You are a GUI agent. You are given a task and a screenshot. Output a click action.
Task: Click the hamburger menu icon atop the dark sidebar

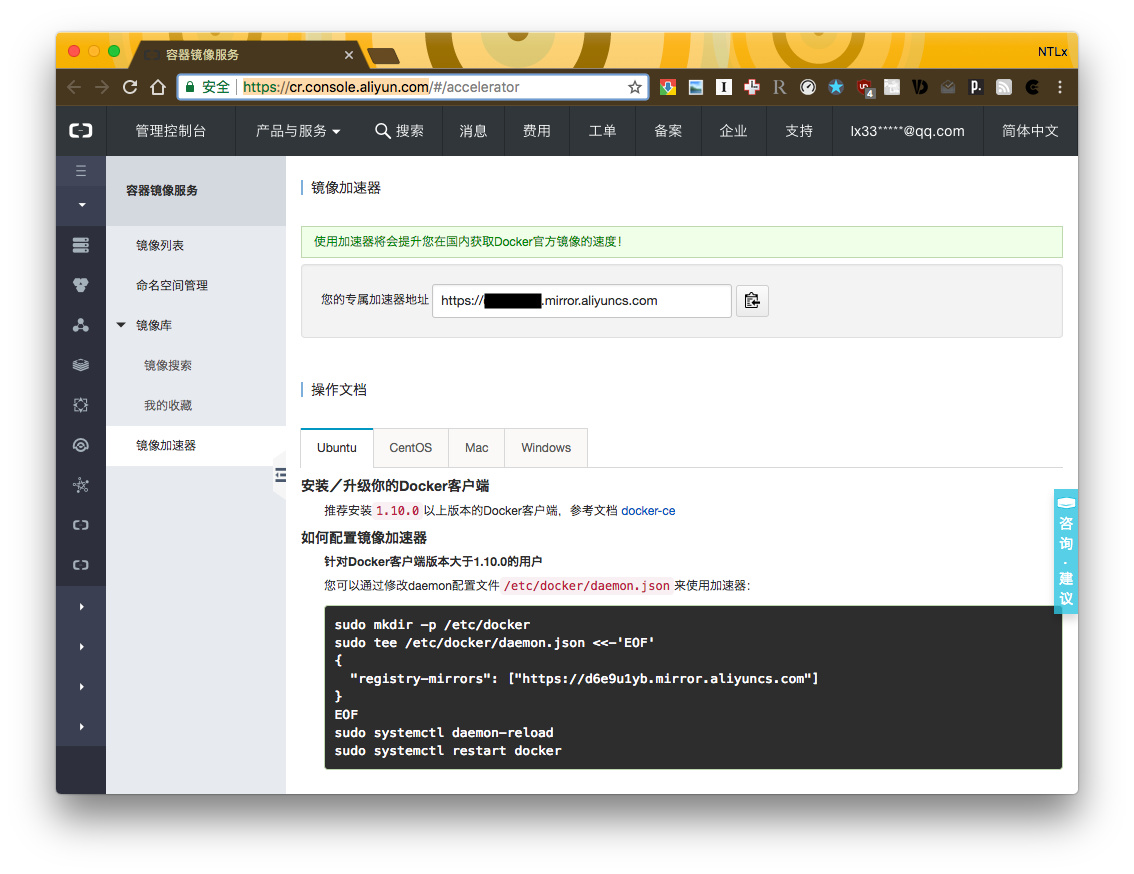(81, 171)
